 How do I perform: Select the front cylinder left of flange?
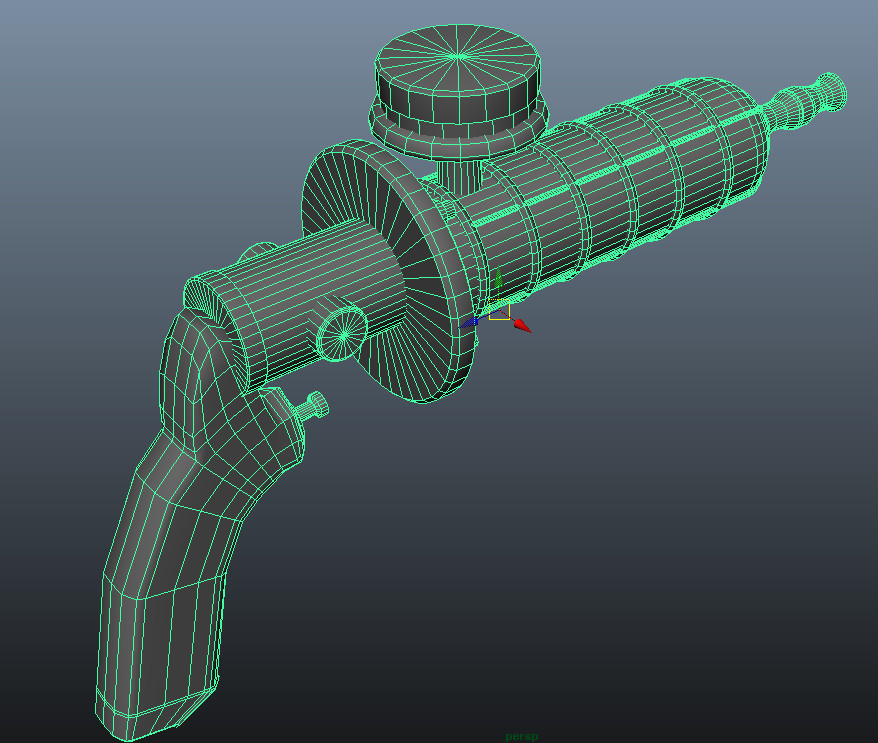[x=300, y=300]
